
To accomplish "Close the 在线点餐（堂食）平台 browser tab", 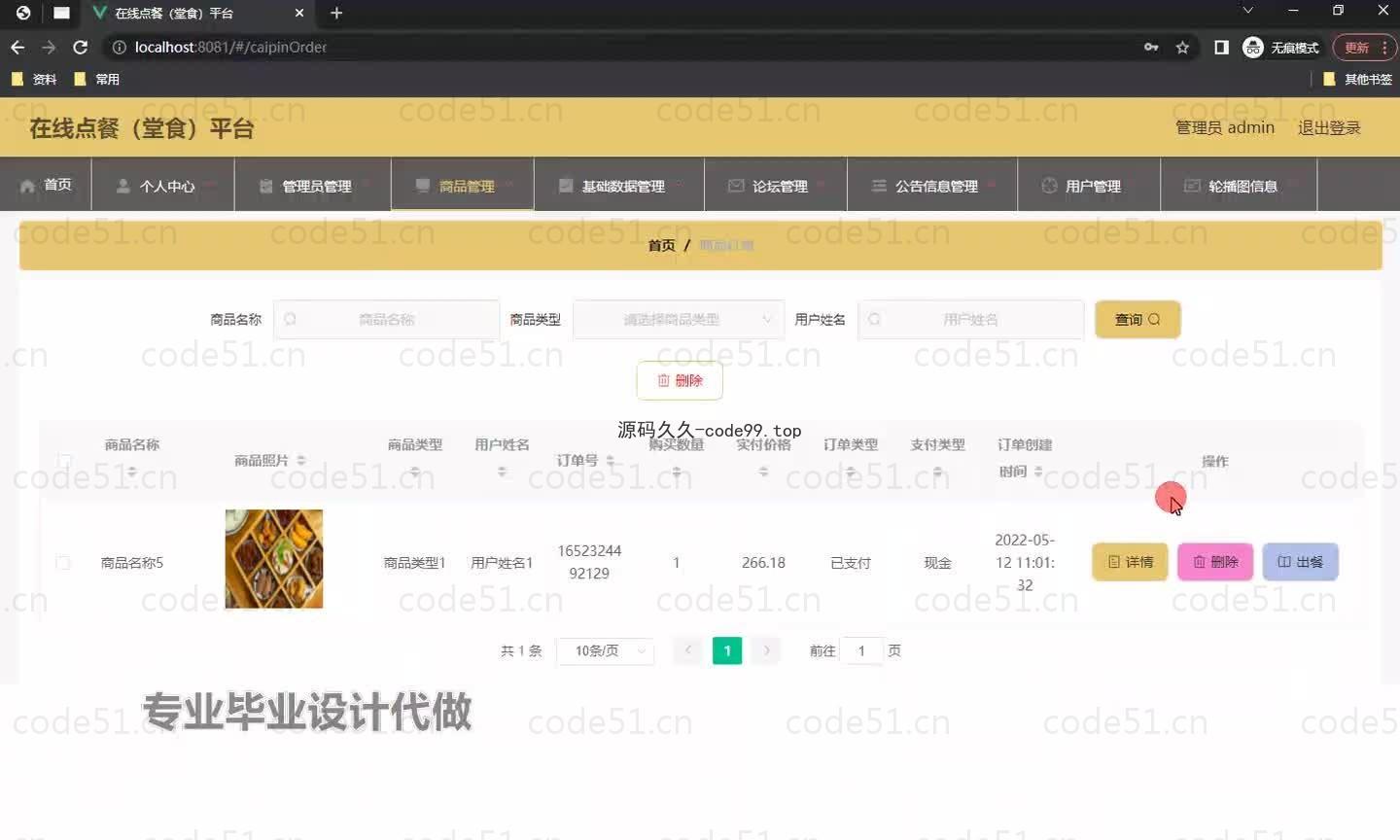I will click(x=299, y=13).
